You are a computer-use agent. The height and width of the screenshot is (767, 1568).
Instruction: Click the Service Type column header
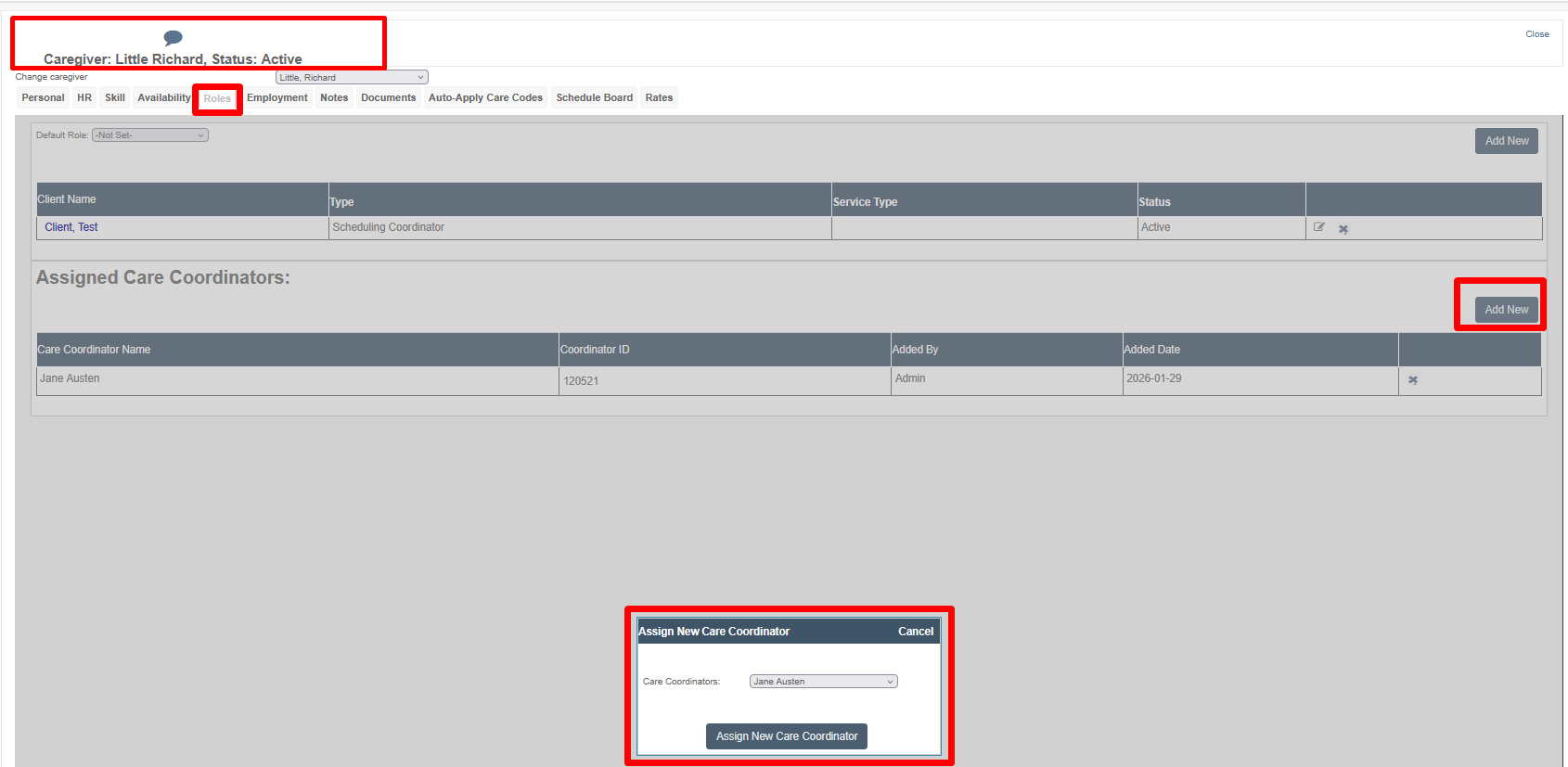(x=984, y=199)
